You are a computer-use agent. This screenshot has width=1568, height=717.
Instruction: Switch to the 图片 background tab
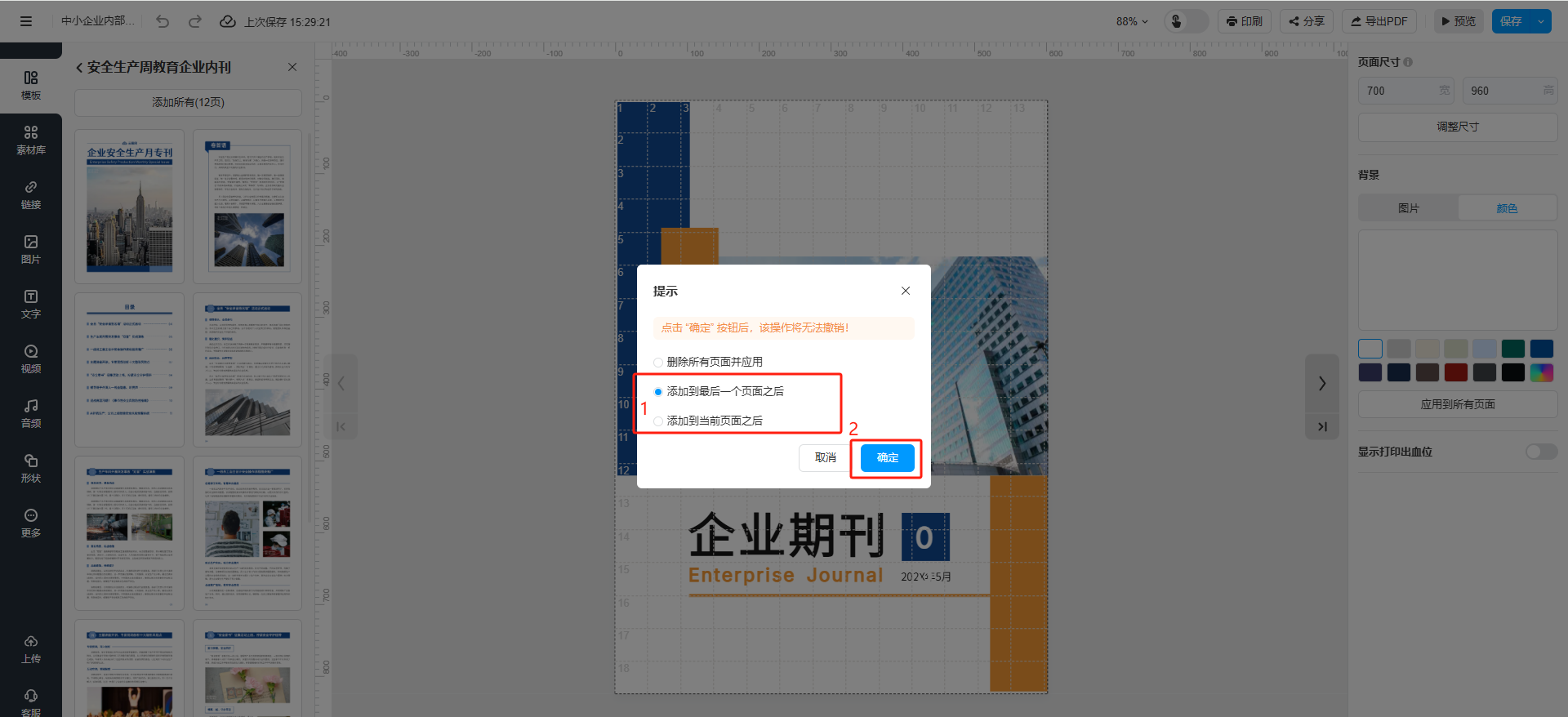point(1408,208)
